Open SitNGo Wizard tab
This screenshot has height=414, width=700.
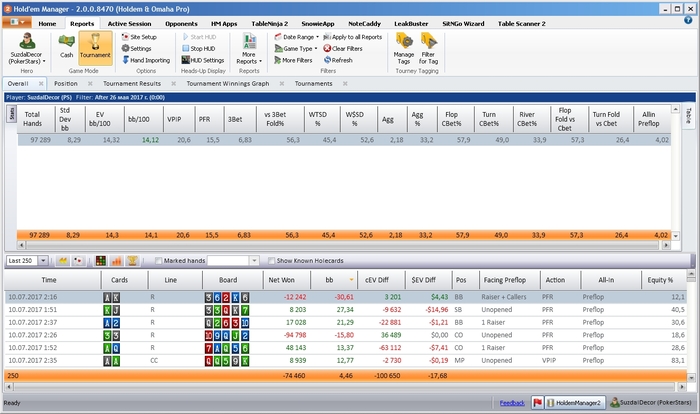[463, 24]
